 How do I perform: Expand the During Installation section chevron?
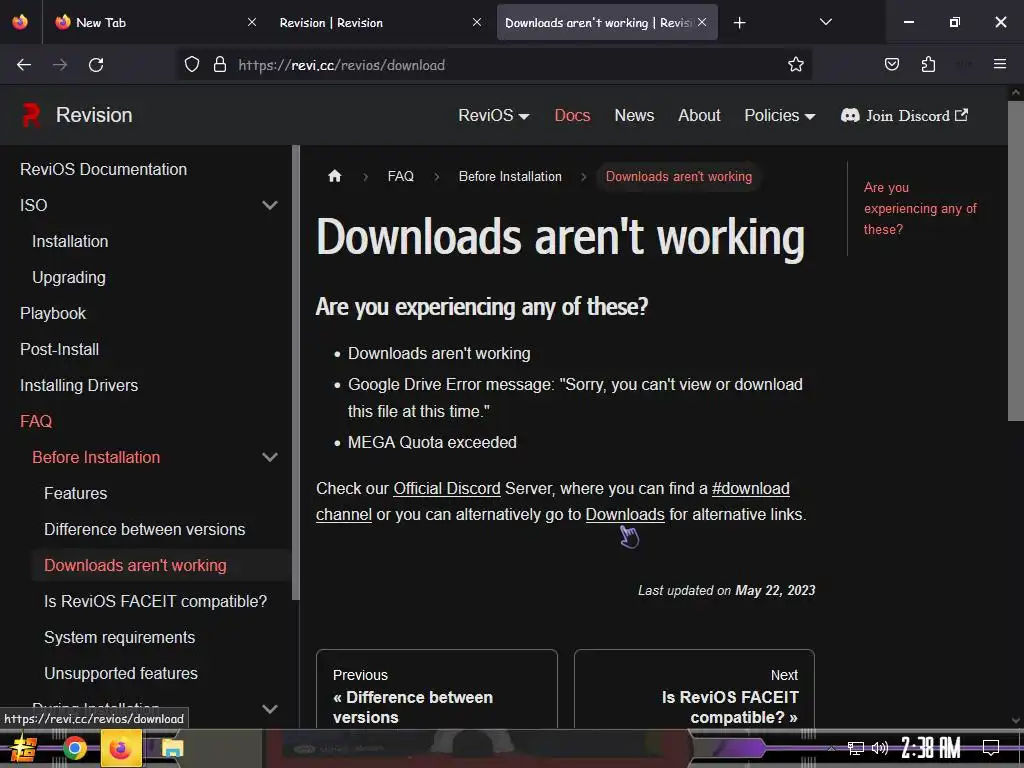tap(270, 709)
